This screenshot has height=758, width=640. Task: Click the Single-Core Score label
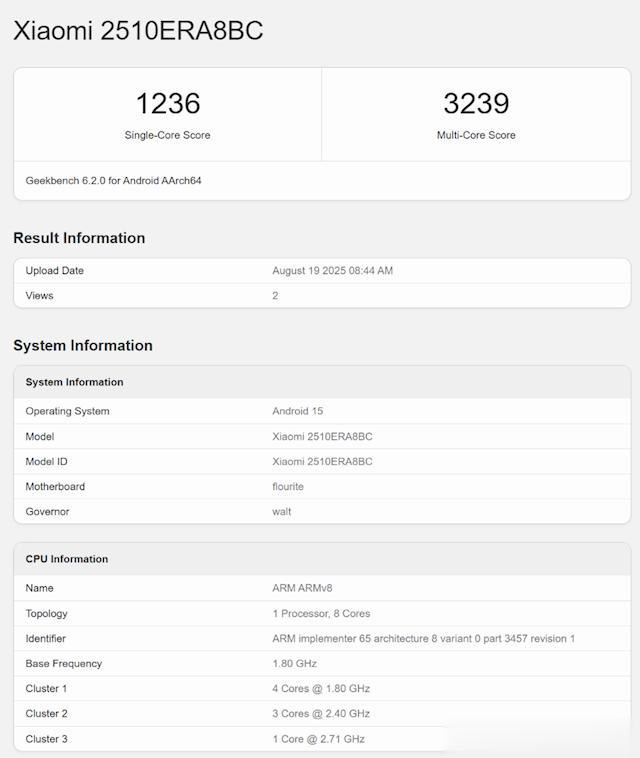pyautogui.click(x=167, y=135)
